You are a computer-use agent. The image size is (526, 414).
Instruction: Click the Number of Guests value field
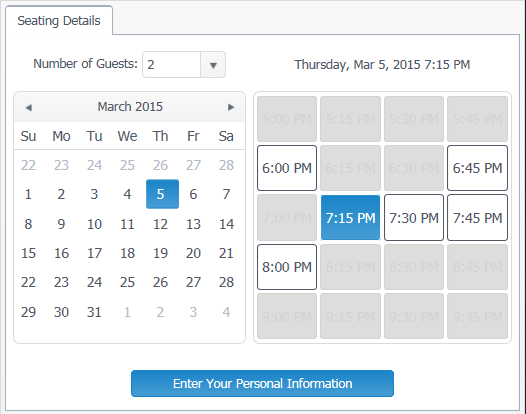(171, 65)
